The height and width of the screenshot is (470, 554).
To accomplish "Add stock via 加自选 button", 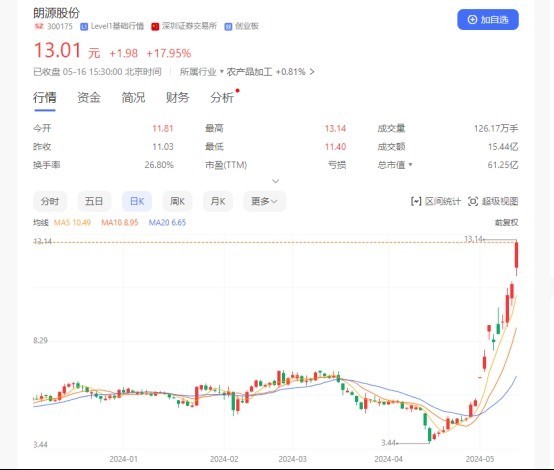I will tap(488, 20).
